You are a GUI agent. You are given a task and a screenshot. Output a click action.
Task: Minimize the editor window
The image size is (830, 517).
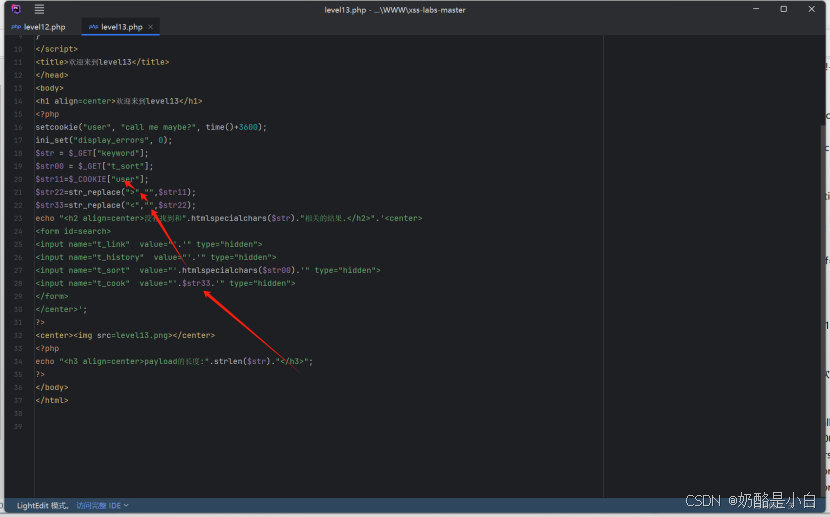[756, 9]
